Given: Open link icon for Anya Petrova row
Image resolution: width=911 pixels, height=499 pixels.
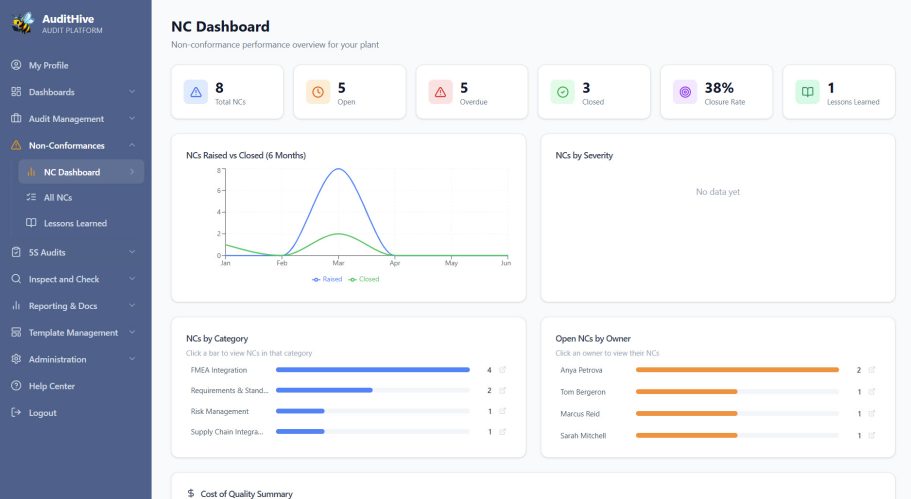Looking at the screenshot, I should click(x=871, y=369).
